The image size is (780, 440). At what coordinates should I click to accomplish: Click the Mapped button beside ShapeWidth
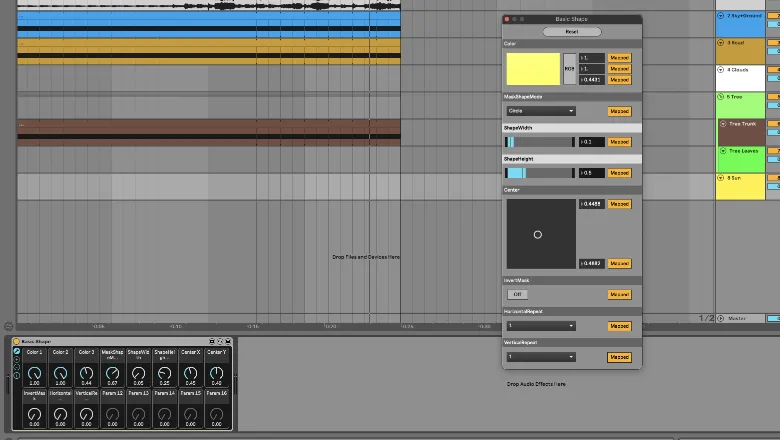[619, 142]
